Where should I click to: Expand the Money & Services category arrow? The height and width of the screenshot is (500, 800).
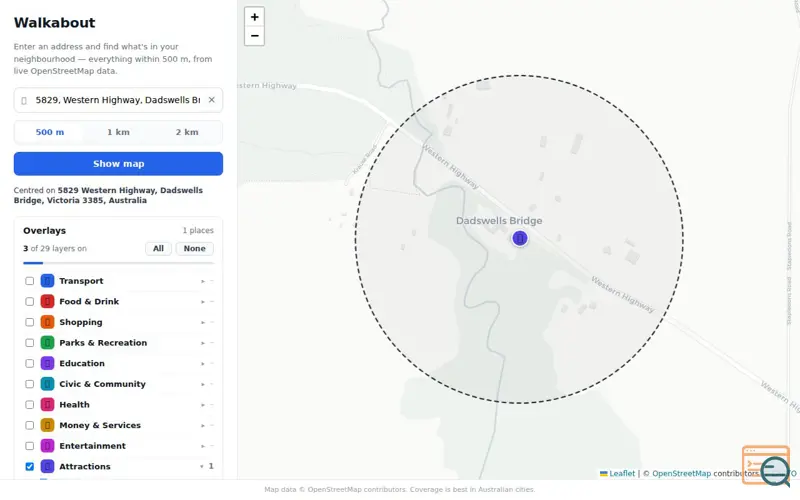pos(203,426)
